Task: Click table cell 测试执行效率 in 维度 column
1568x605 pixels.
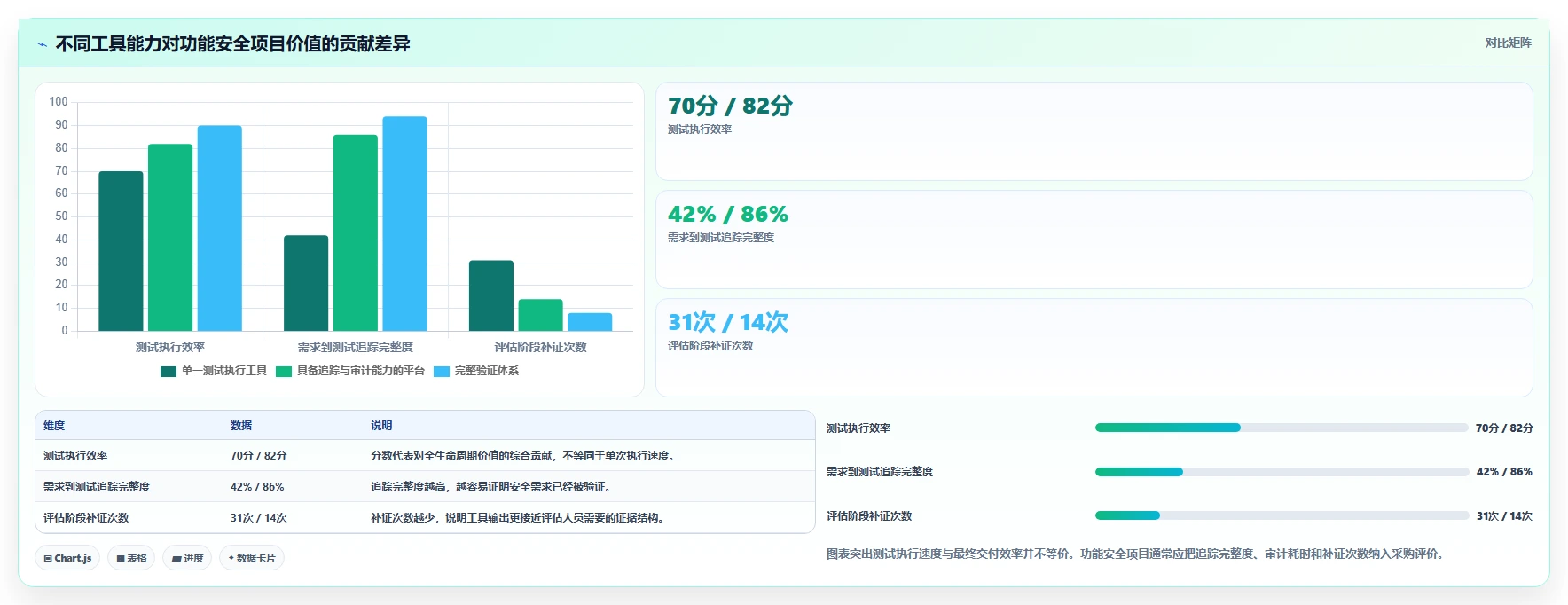Action: click(75, 456)
